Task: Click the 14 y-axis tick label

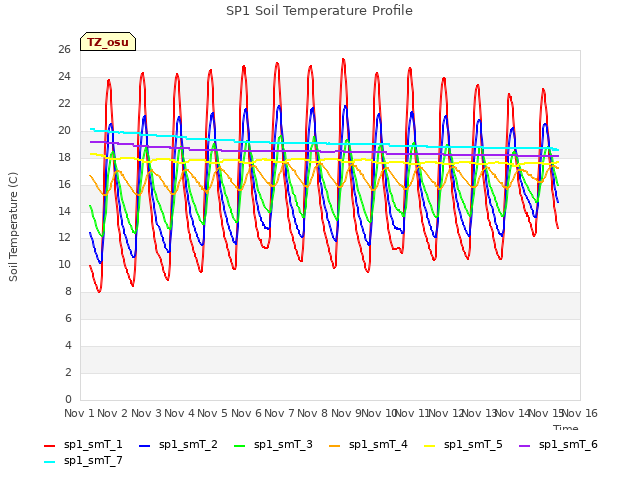Action: pos(64,211)
